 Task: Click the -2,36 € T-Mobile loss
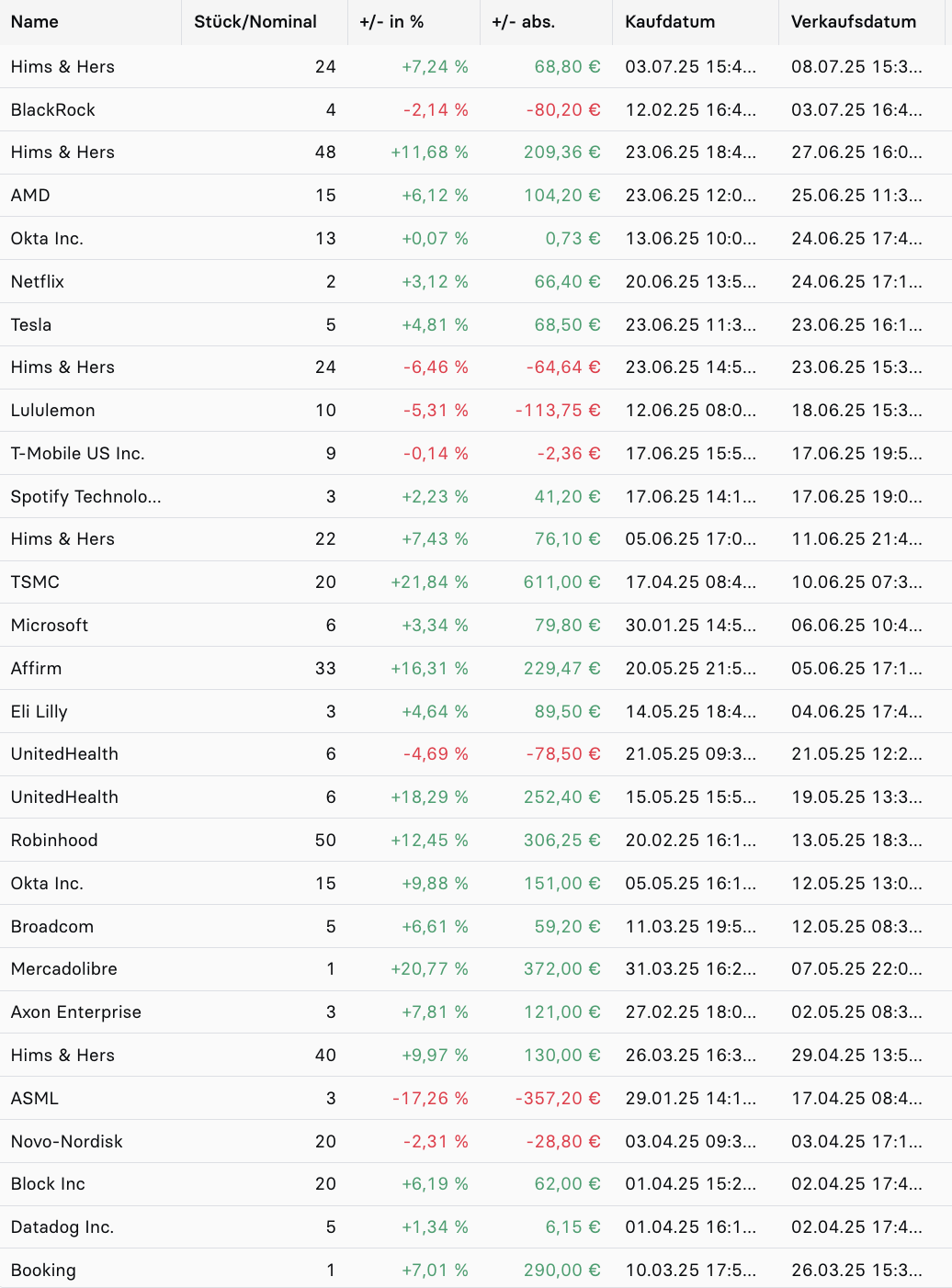coord(569,454)
